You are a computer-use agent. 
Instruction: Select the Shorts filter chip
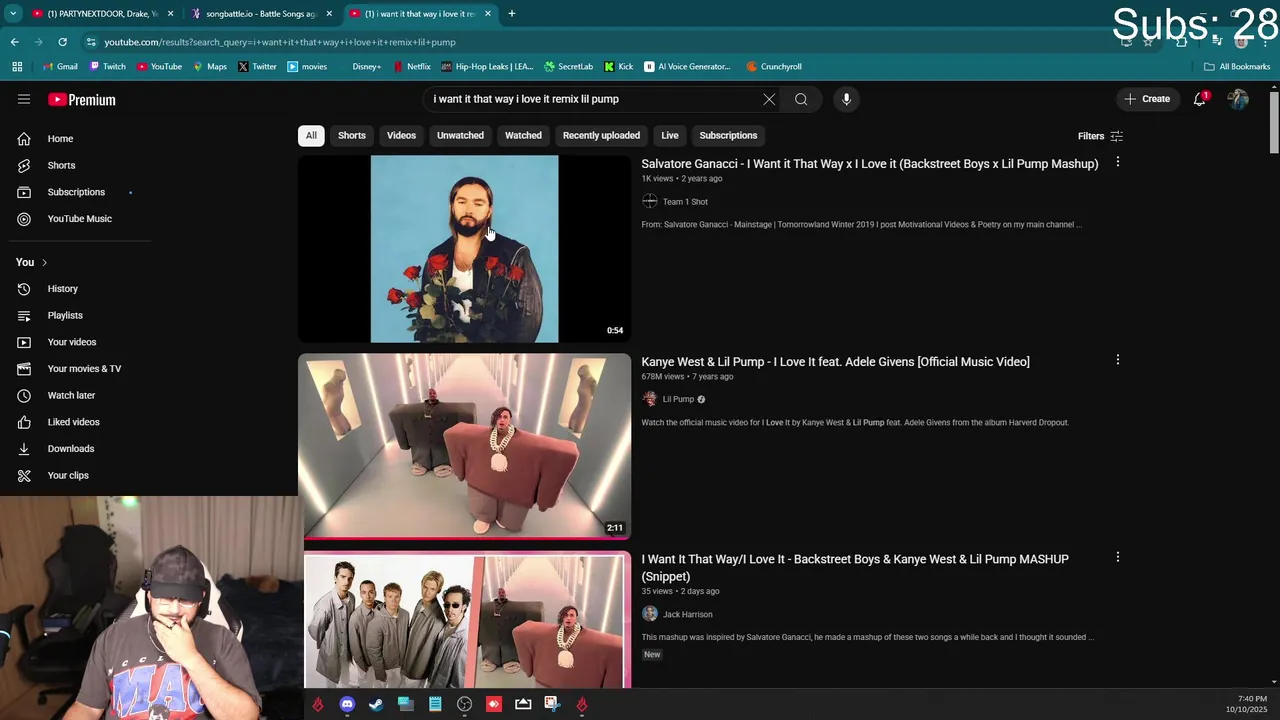tap(352, 135)
